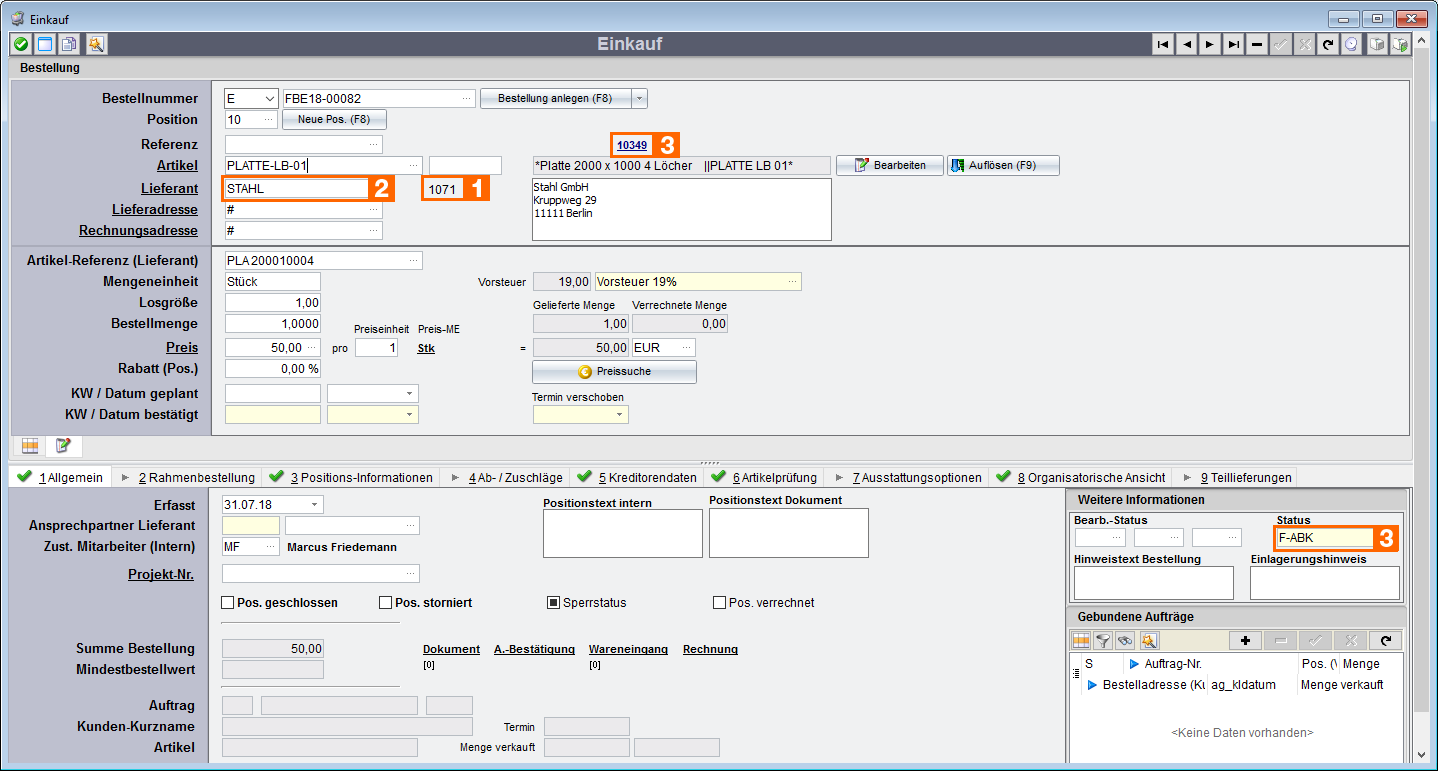
Task: Click Neue Pos. (F8) button
Action: [x=334, y=119]
